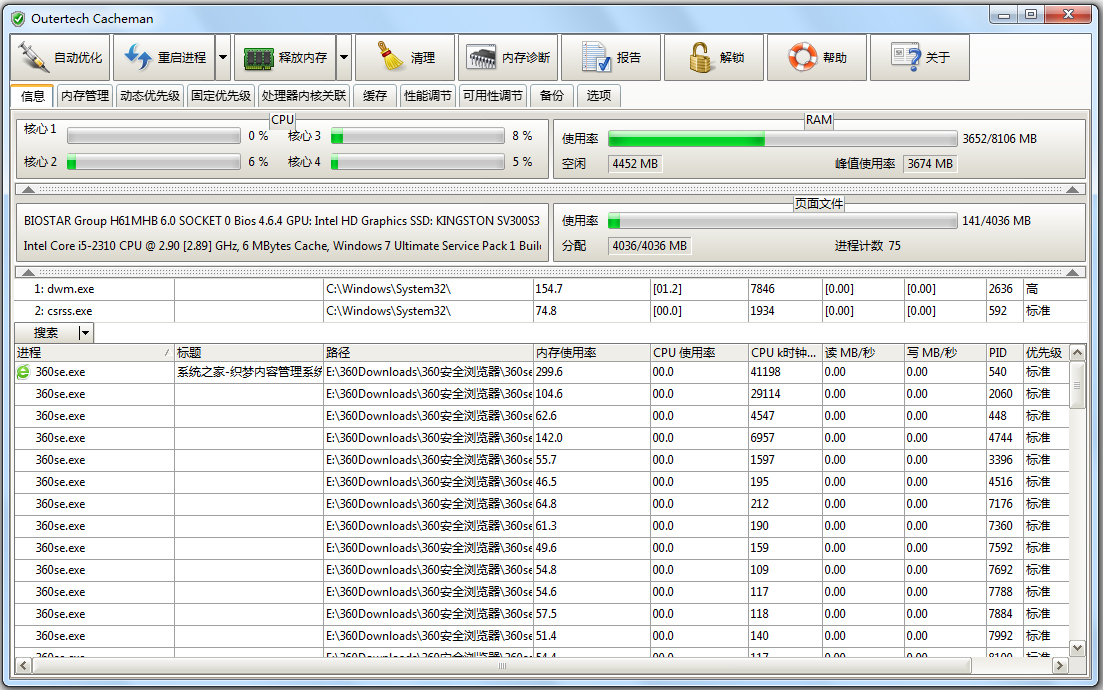
Task: Select the process row with PID 7176
Action: tap(542, 504)
